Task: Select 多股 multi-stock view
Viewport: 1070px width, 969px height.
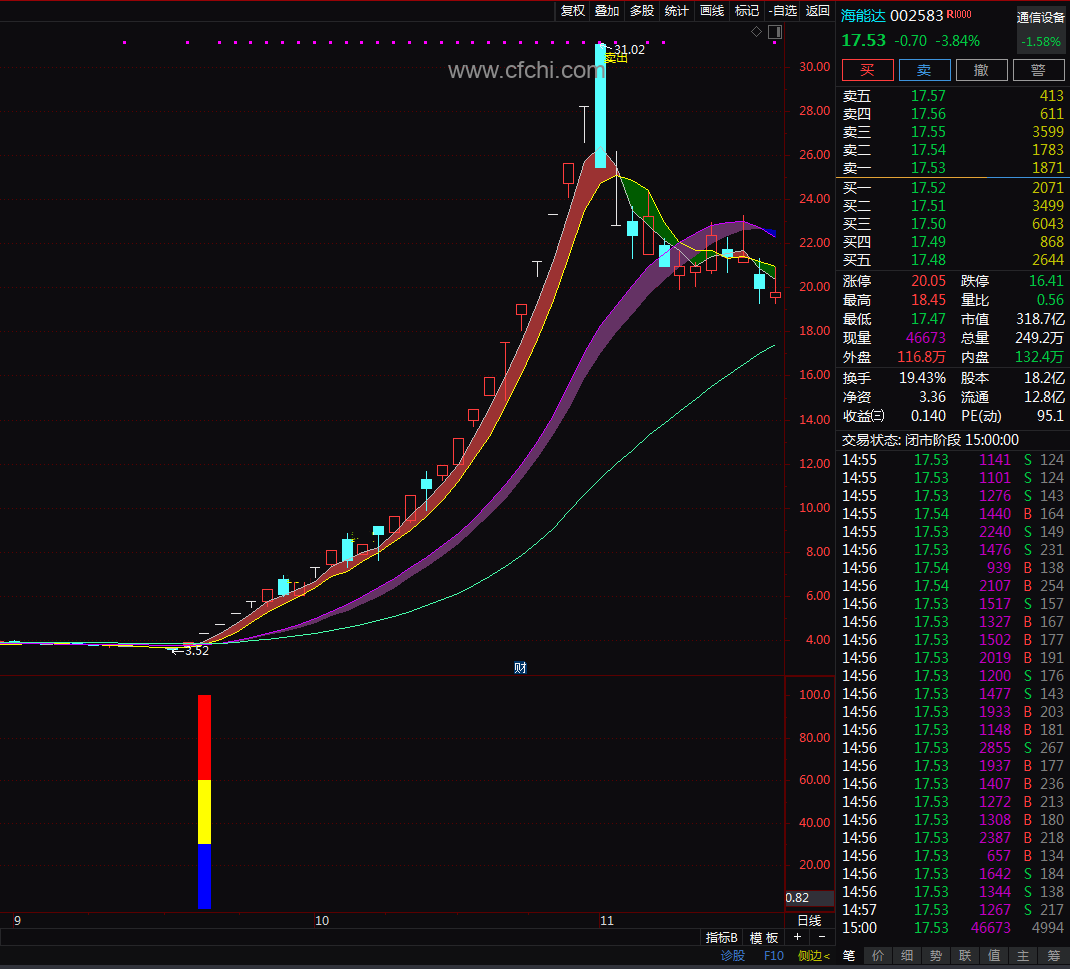Action: (x=641, y=10)
